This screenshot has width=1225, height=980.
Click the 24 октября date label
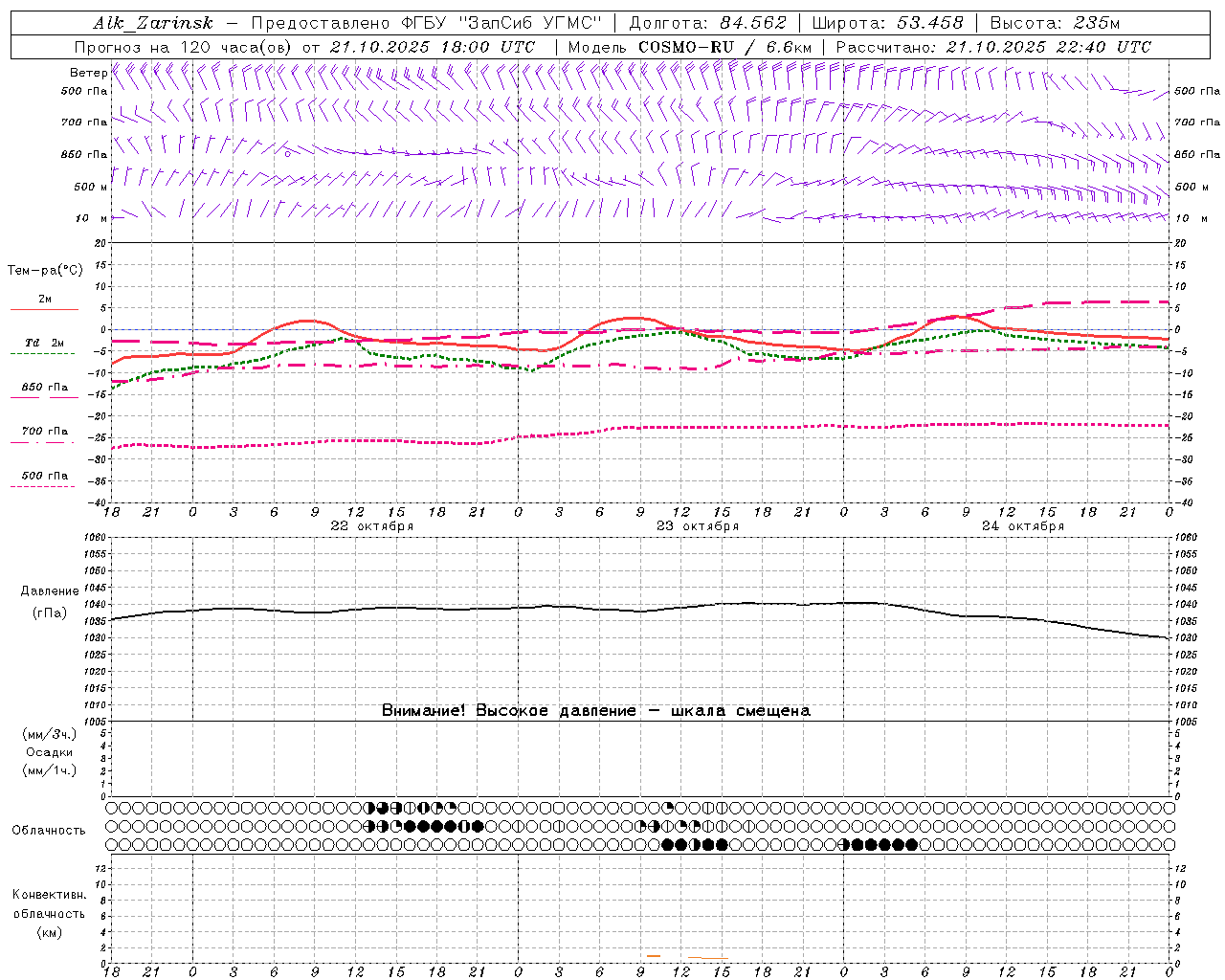1023,526
